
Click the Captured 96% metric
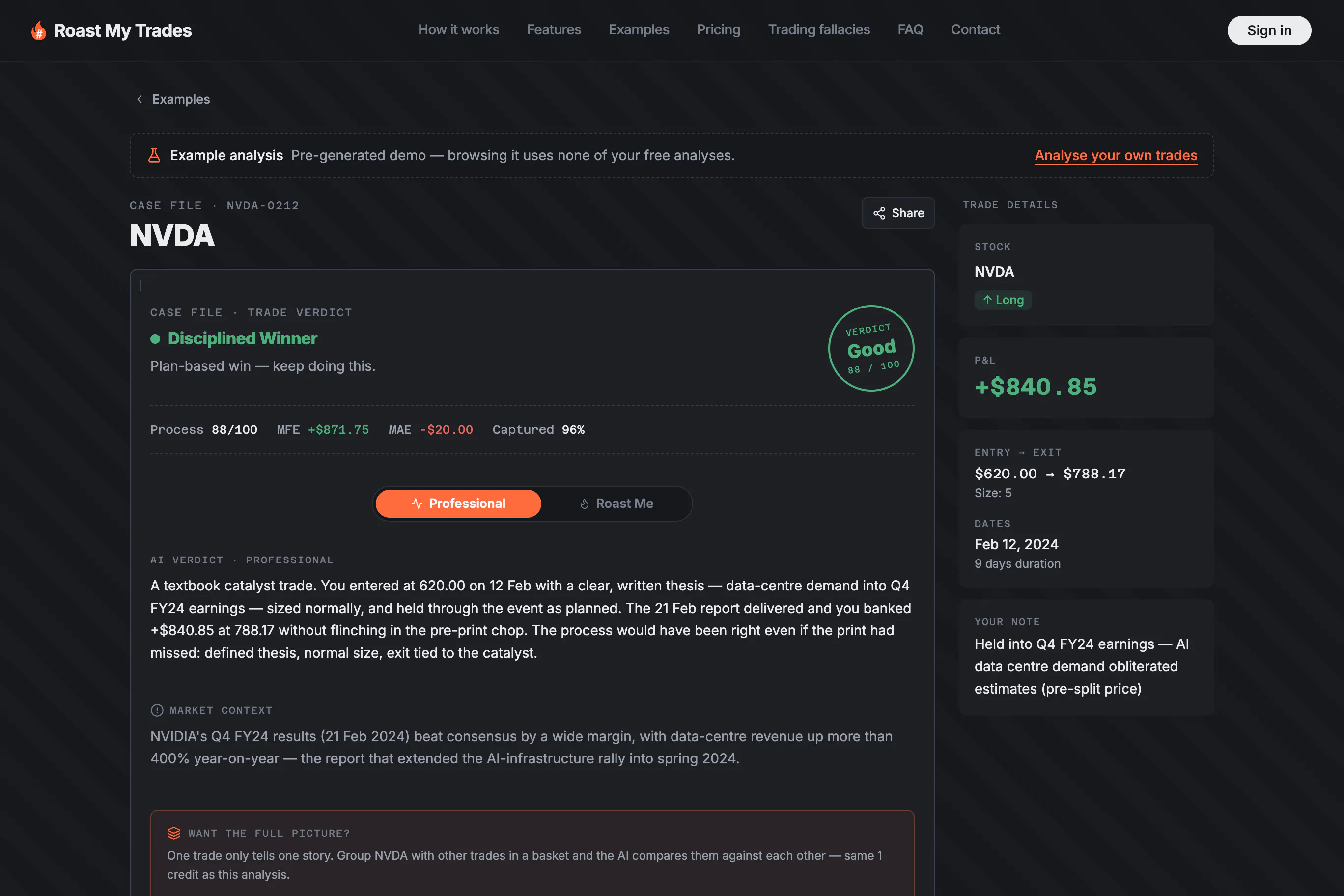[x=538, y=430]
